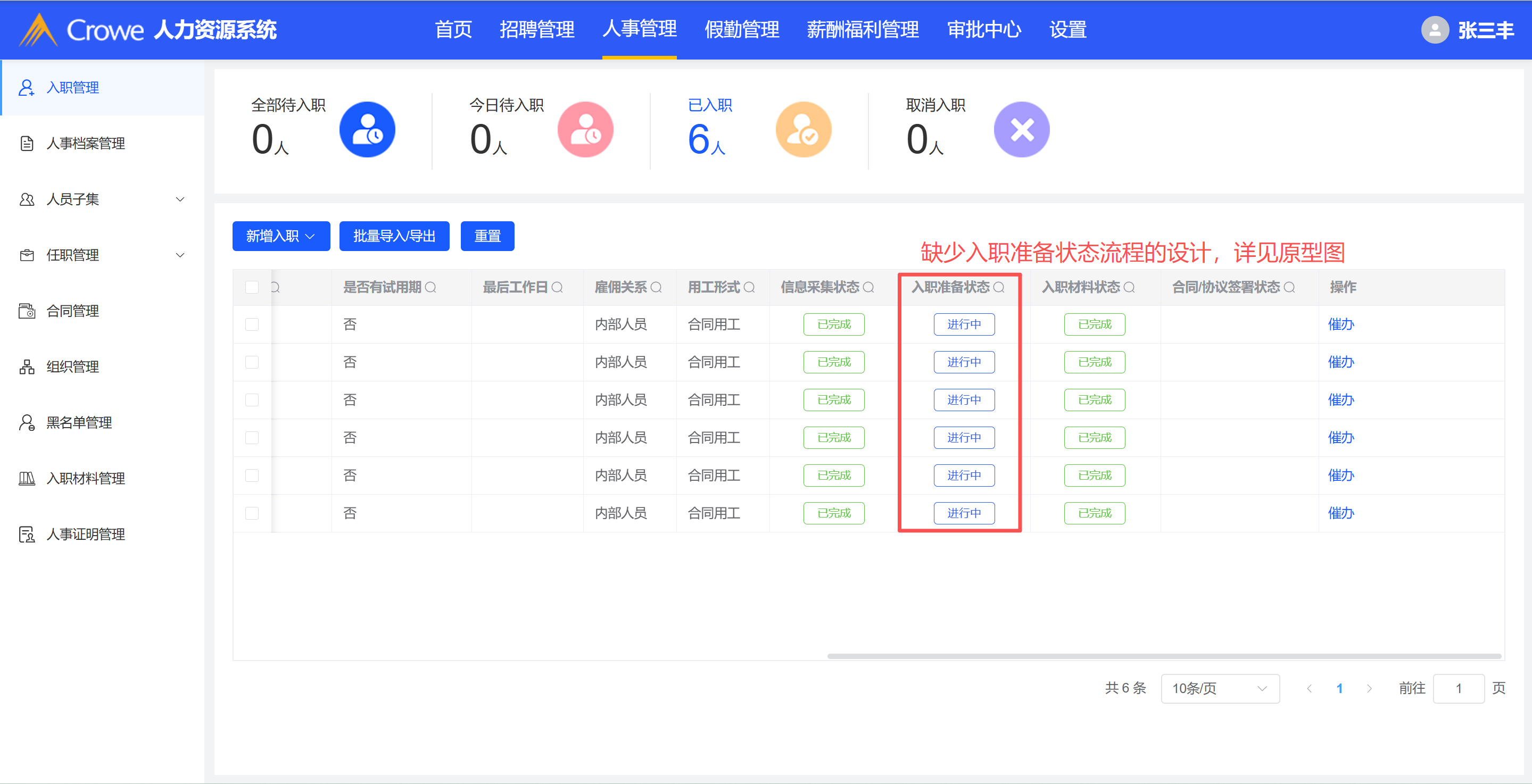Click the purple cancelled onboarding X icon
This screenshot has width=1532, height=784.
point(1021,130)
